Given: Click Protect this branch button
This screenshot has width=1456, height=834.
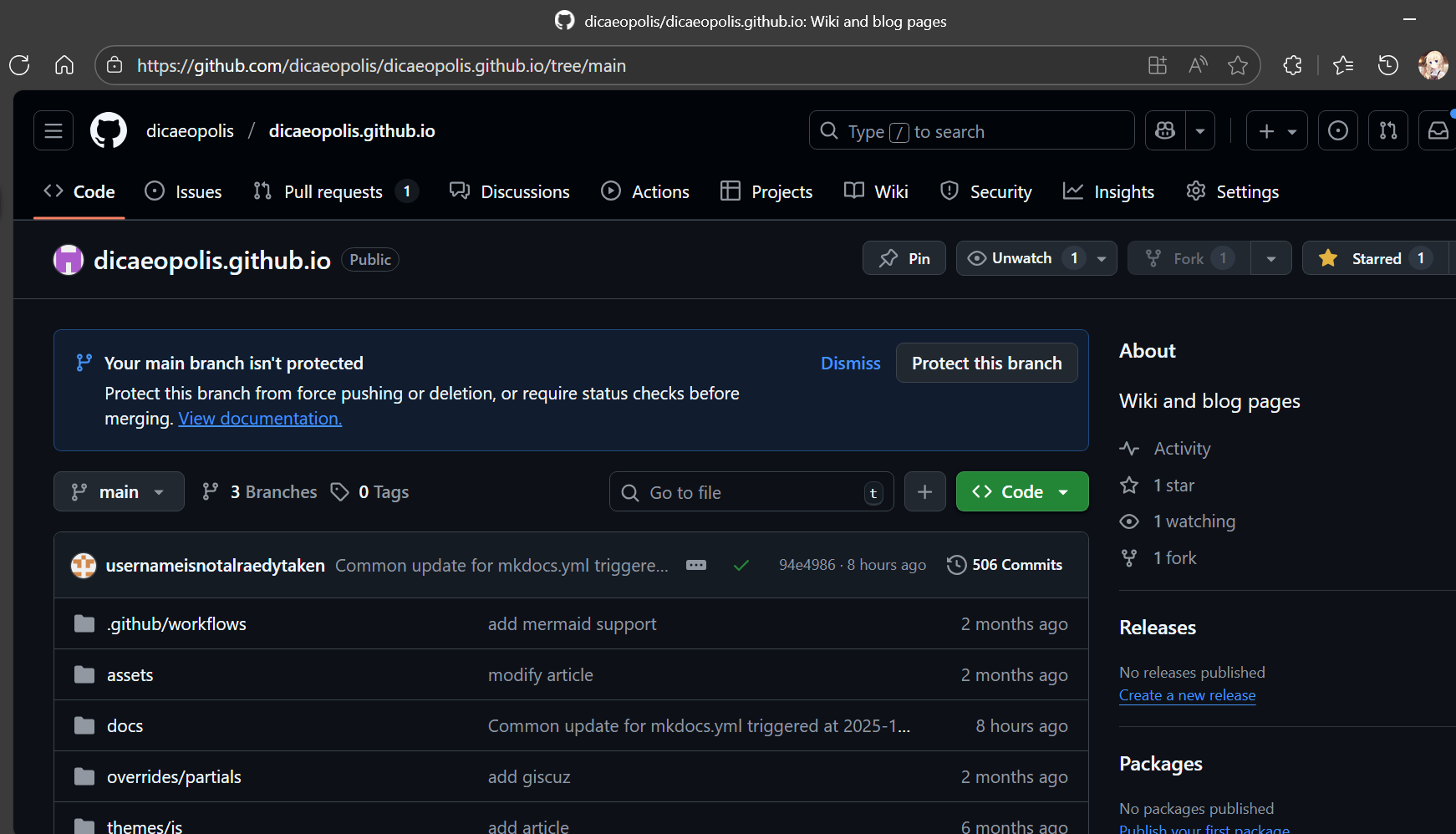Looking at the screenshot, I should [986, 364].
